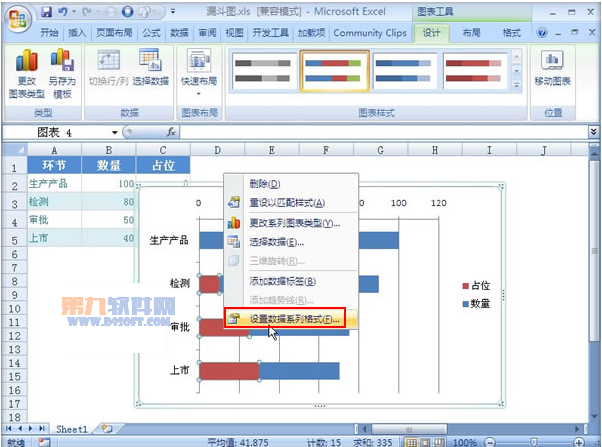This screenshot has height=447, width=602.
Task: Choose 设置数据系列格式(F) menu entry
Action: [x=291, y=319]
